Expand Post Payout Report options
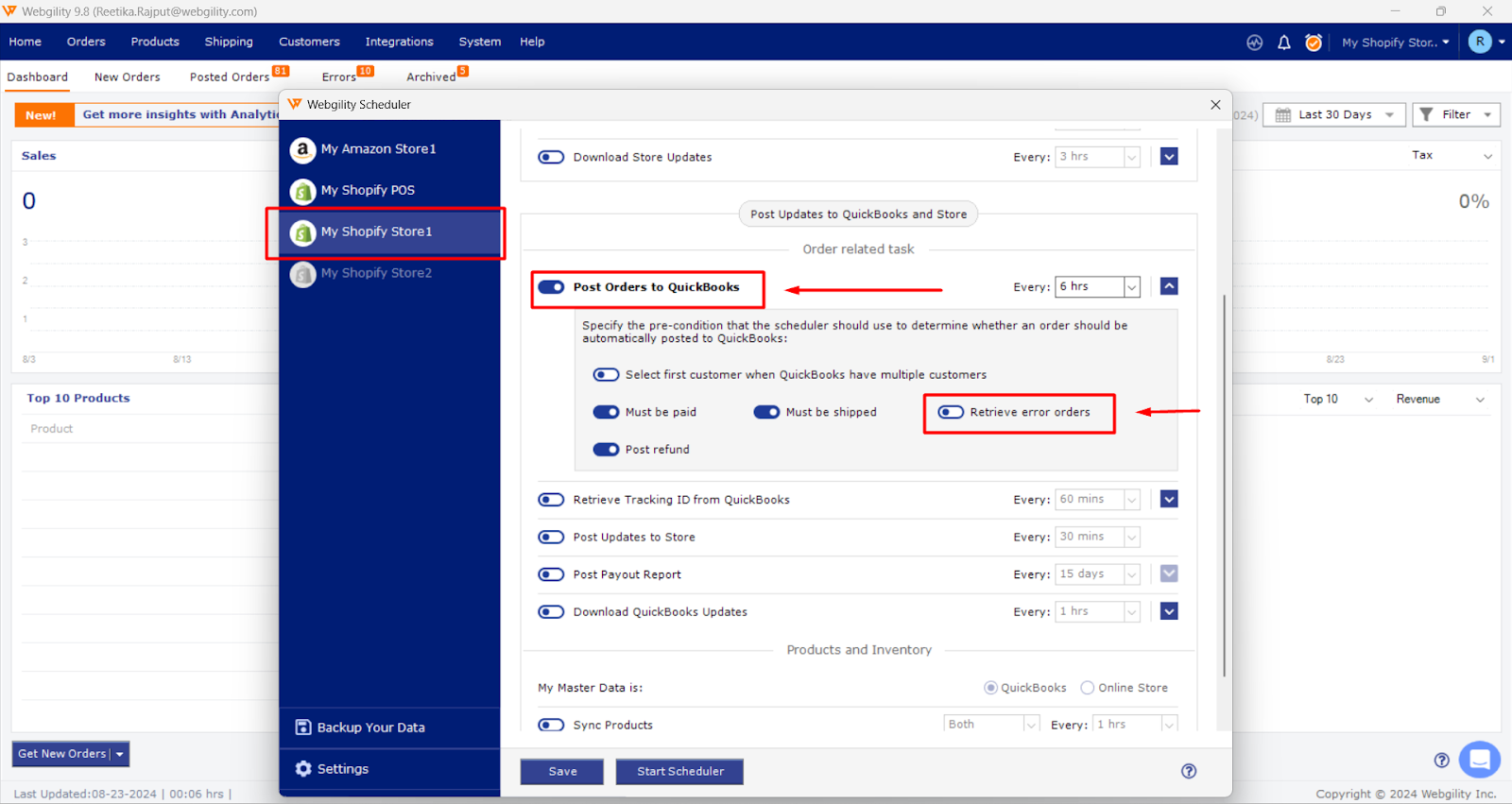 (1169, 573)
